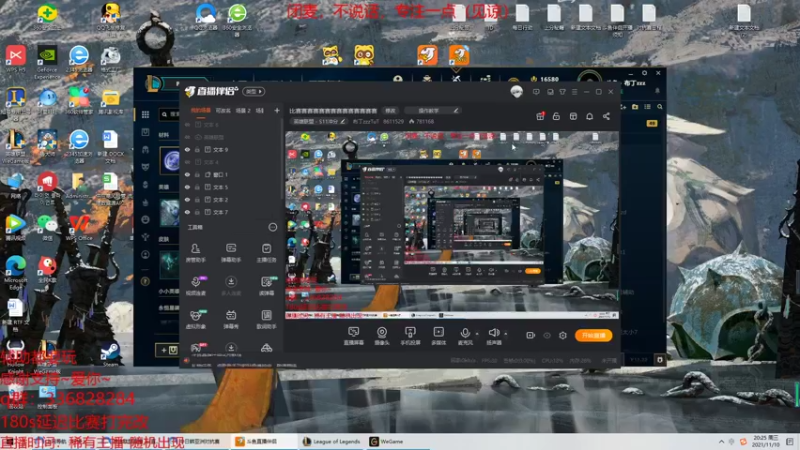
Task: Expand the speaker dropdown arrow
Action: (505, 334)
